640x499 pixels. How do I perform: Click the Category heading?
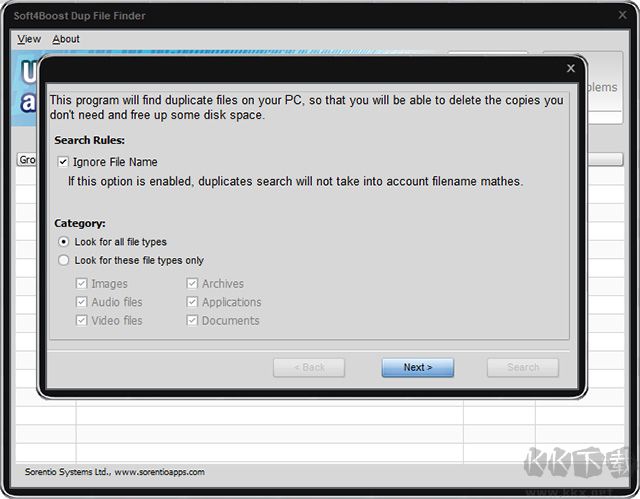(80, 223)
